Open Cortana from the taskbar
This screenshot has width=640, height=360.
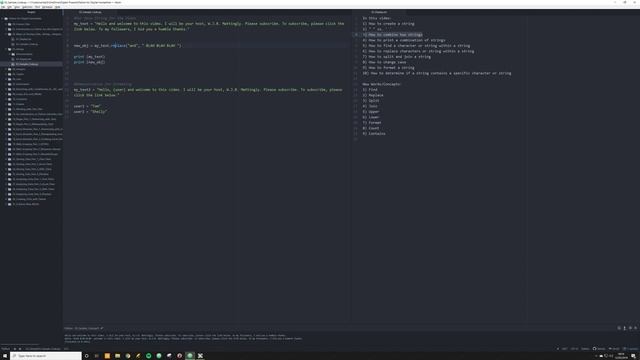[x=87, y=356]
